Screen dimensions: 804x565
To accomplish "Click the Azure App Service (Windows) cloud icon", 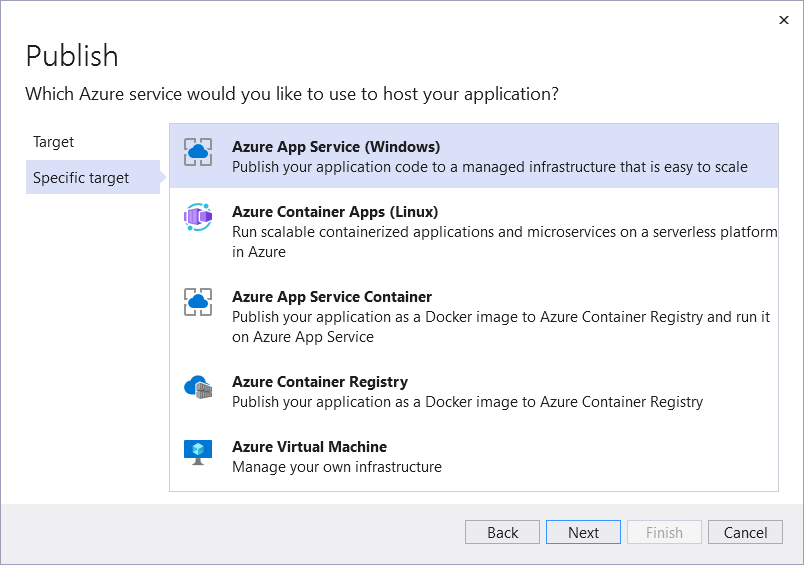I will (x=198, y=152).
